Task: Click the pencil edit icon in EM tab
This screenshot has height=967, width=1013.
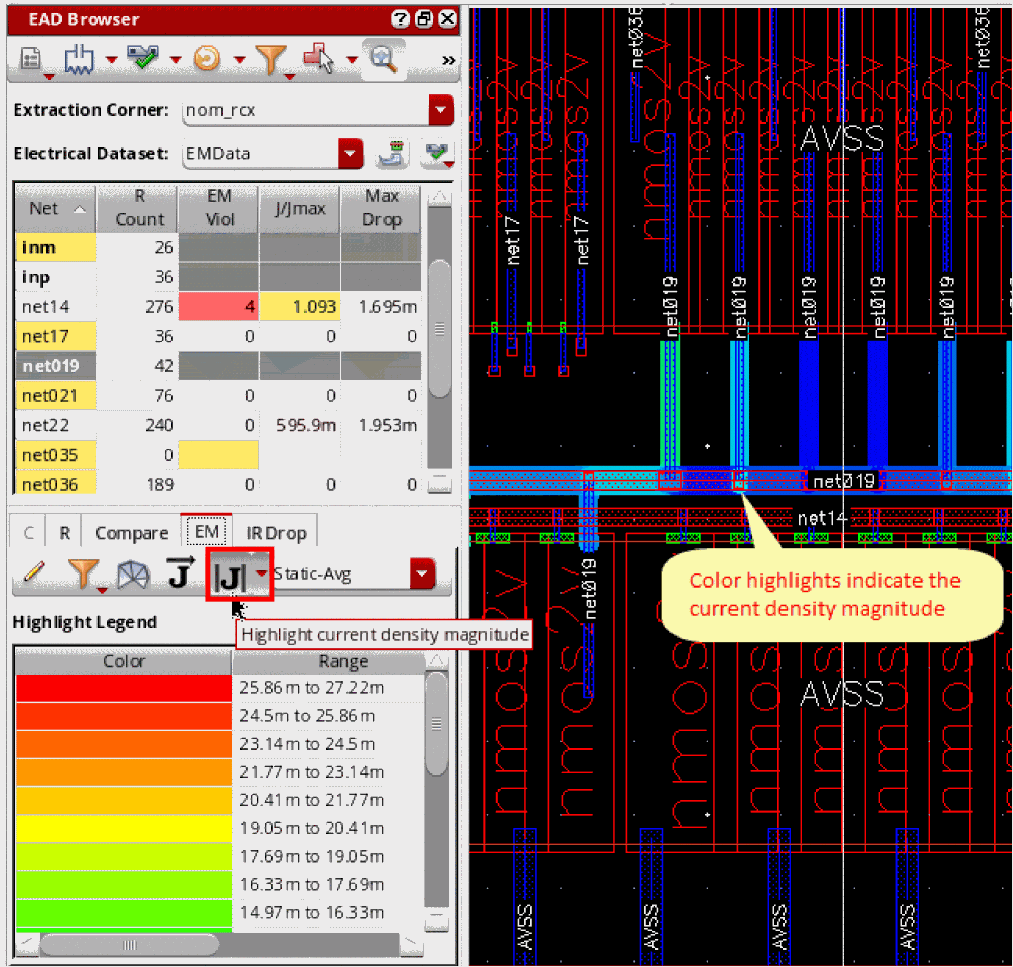Action: pyautogui.click(x=33, y=573)
